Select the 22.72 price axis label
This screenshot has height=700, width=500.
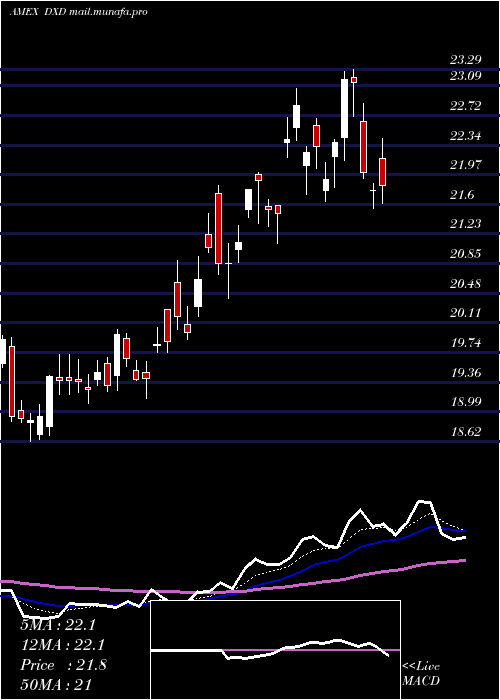click(465, 106)
